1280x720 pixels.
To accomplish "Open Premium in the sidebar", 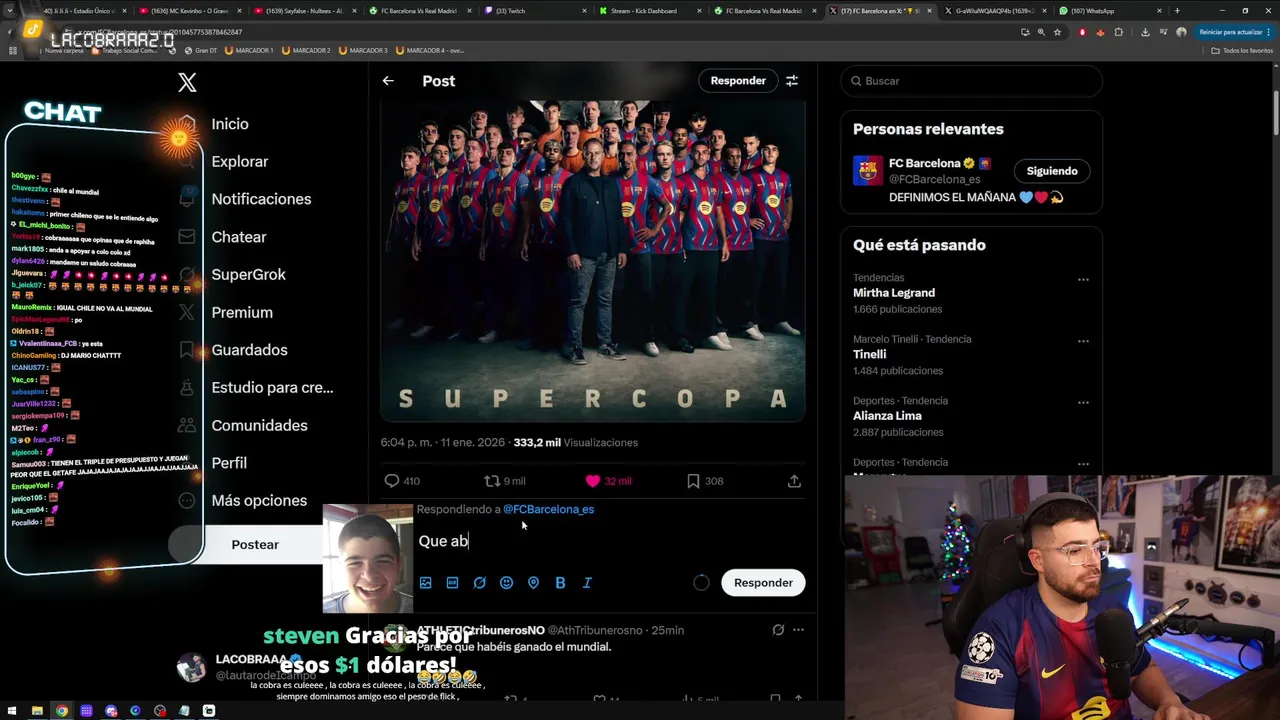I will (242, 312).
